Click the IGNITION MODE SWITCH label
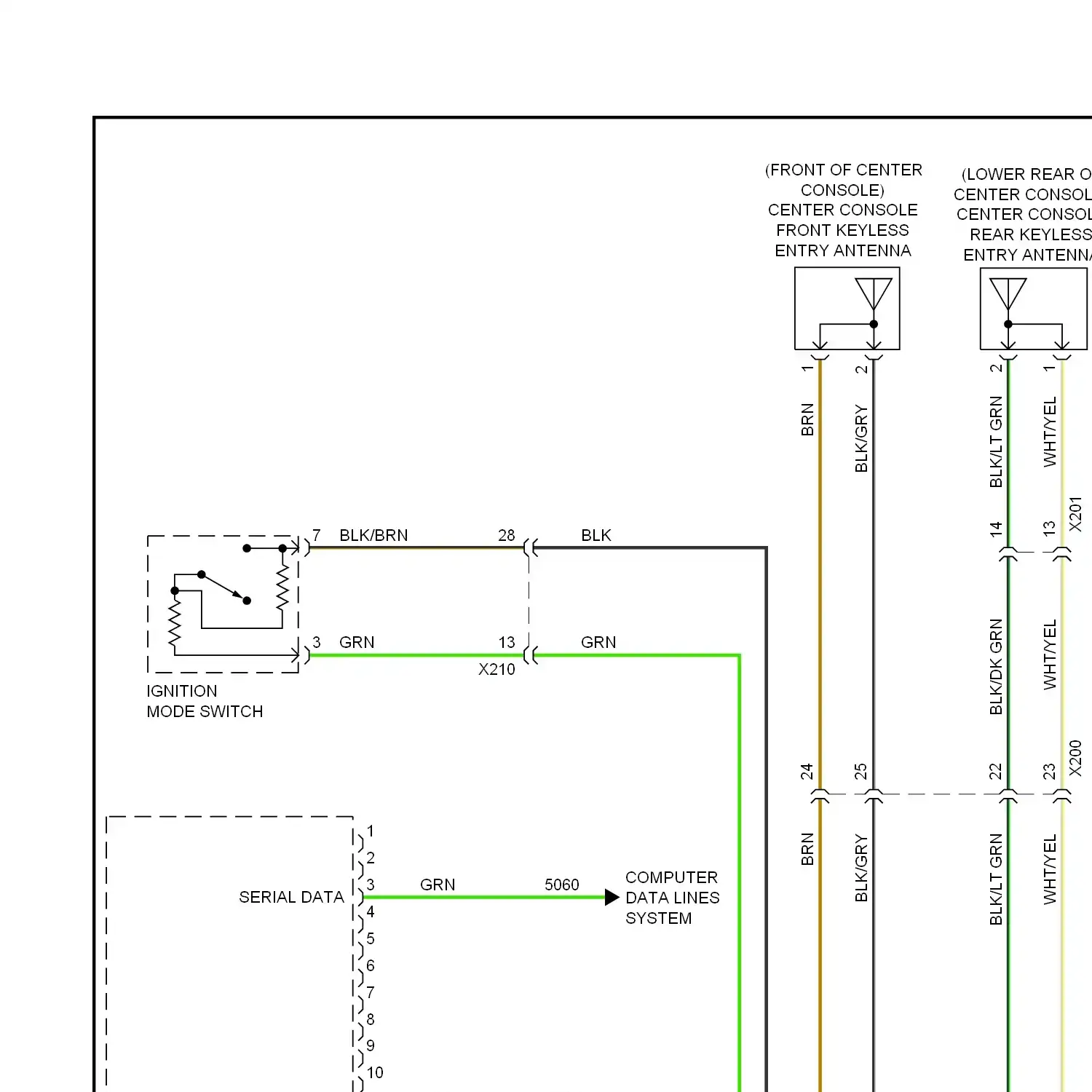Image resolution: width=1092 pixels, height=1092 pixels. pos(205,701)
